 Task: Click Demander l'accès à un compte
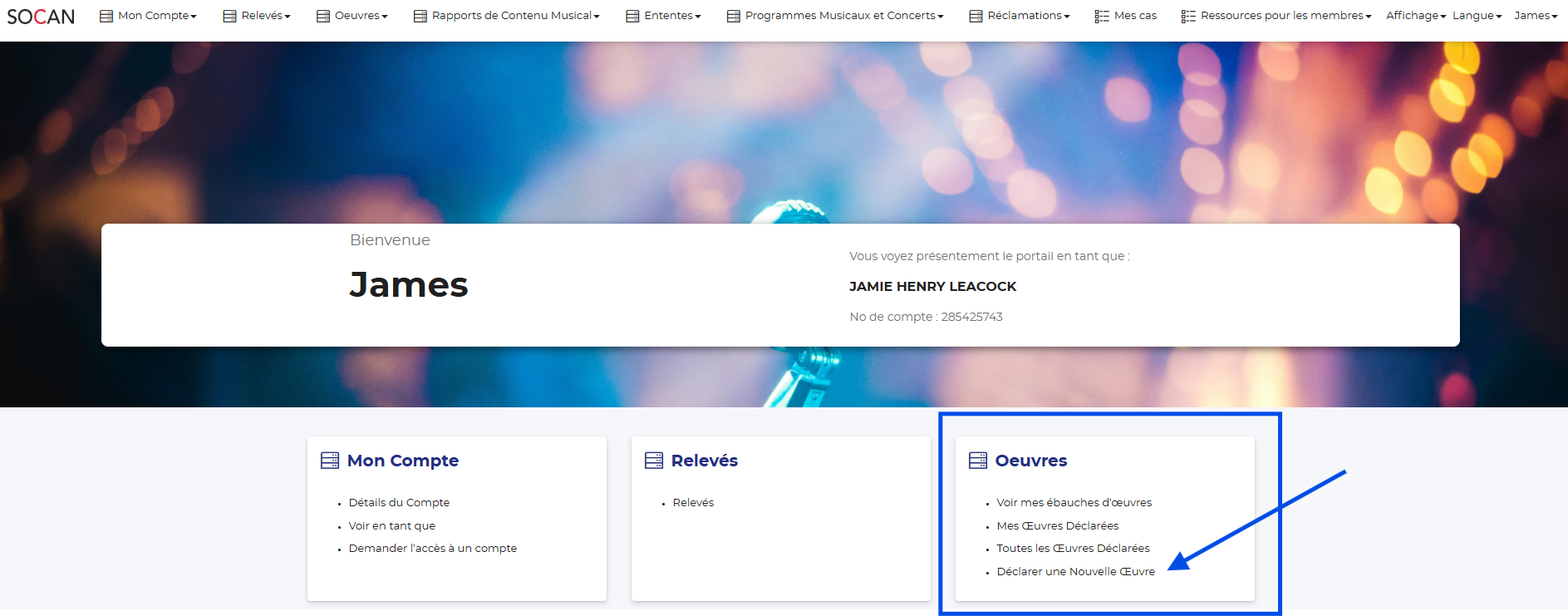[432, 549]
